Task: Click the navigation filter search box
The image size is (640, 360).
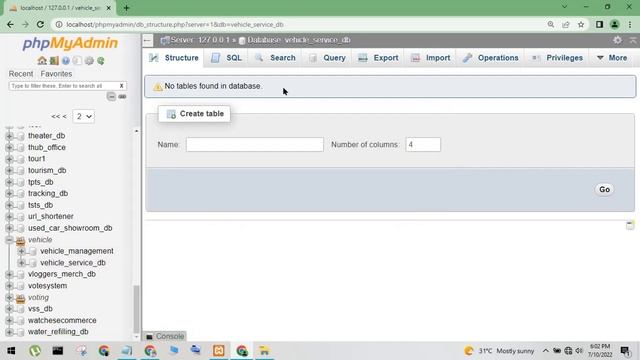Action: [63, 86]
